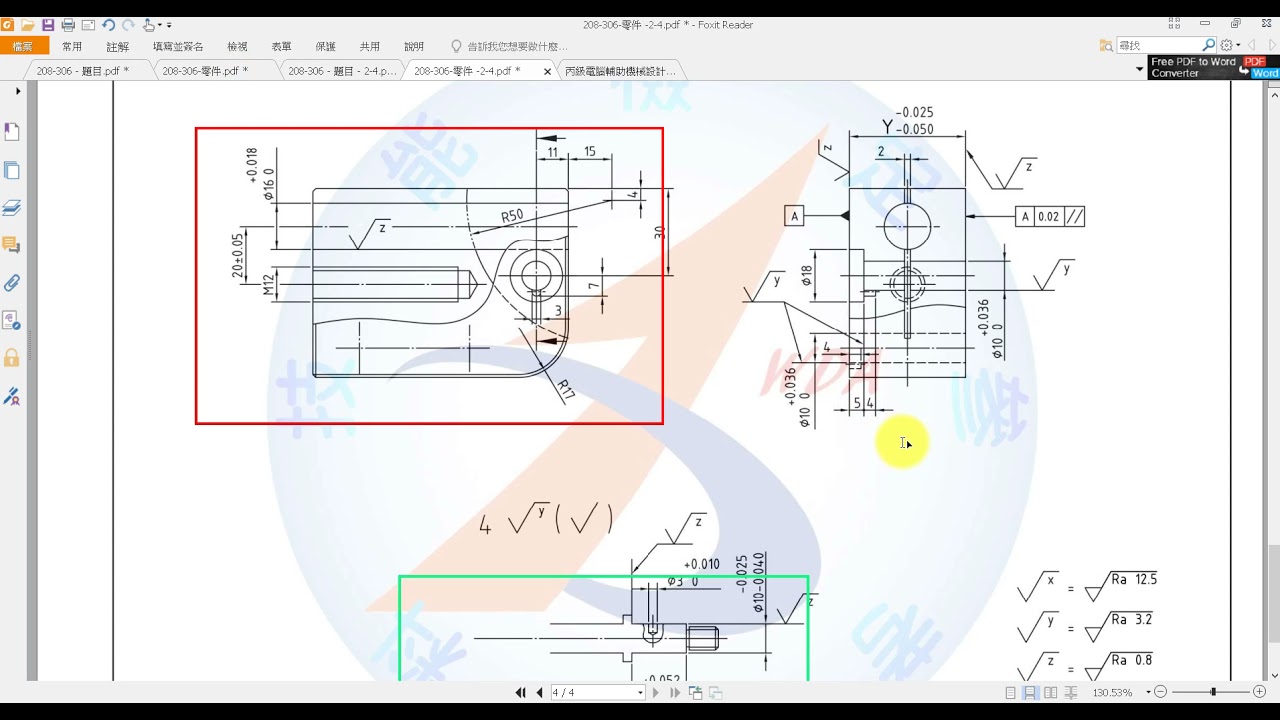Viewport: 1280px width, 720px height.
Task: Go to the previous page
Action: pyautogui.click(x=540, y=692)
